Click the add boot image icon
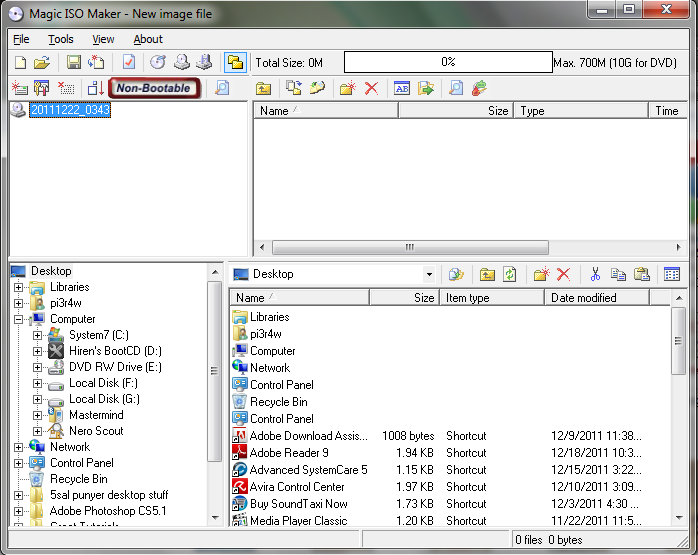The width and height of the screenshot is (698, 555). point(20,88)
